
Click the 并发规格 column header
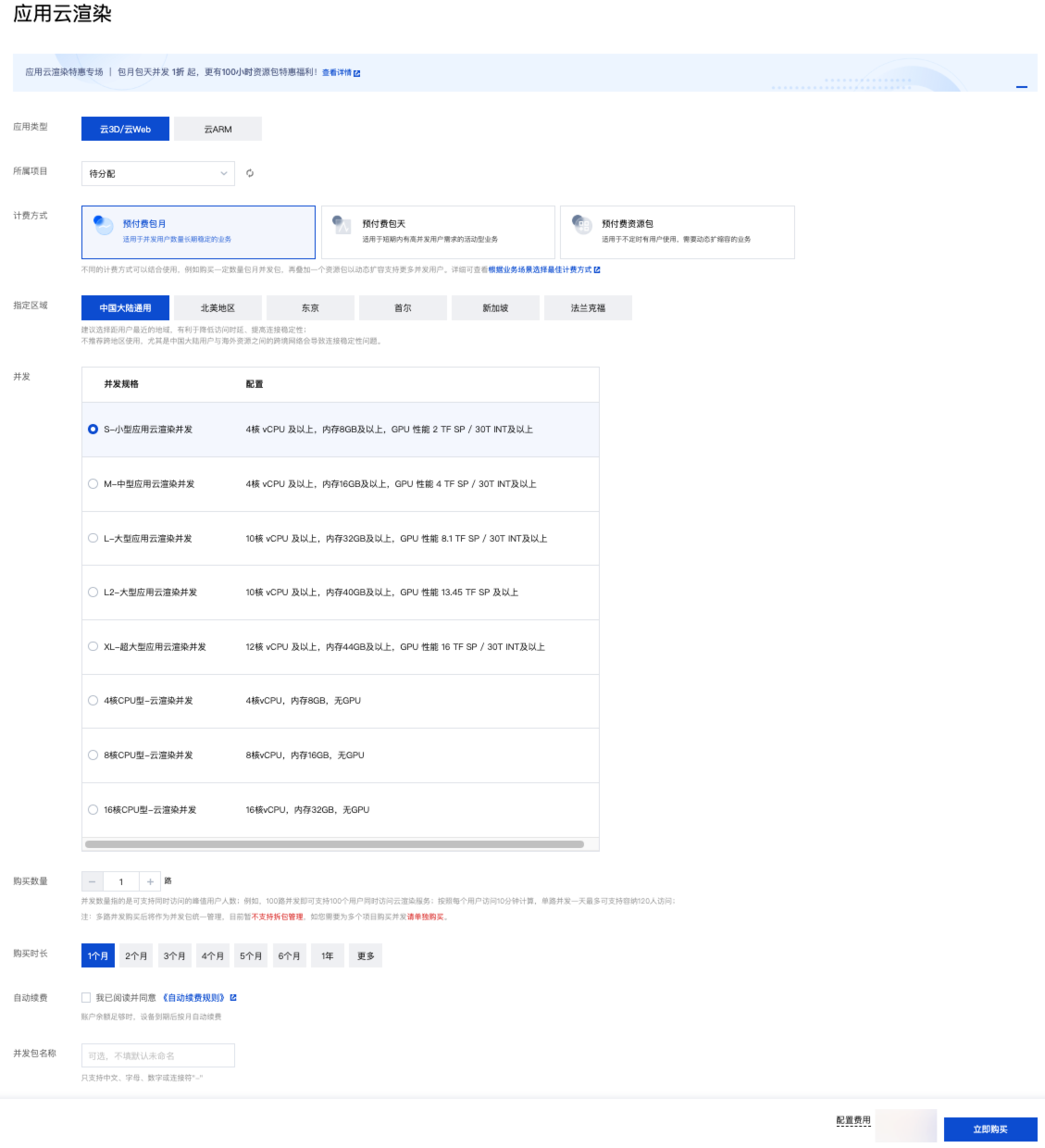coord(121,384)
